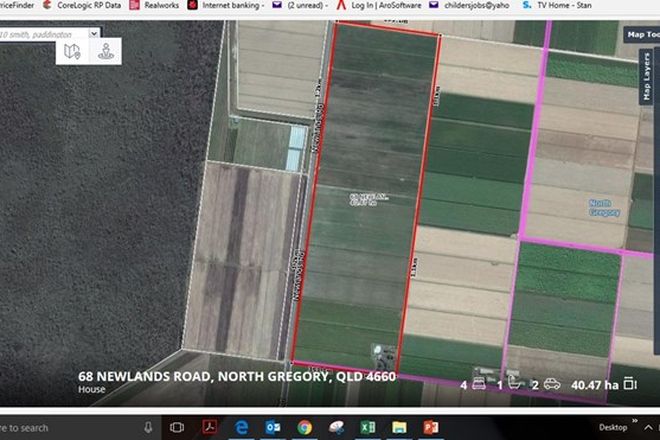Expand the address search dropdown arrow
The image size is (660, 440).
click(94, 32)
